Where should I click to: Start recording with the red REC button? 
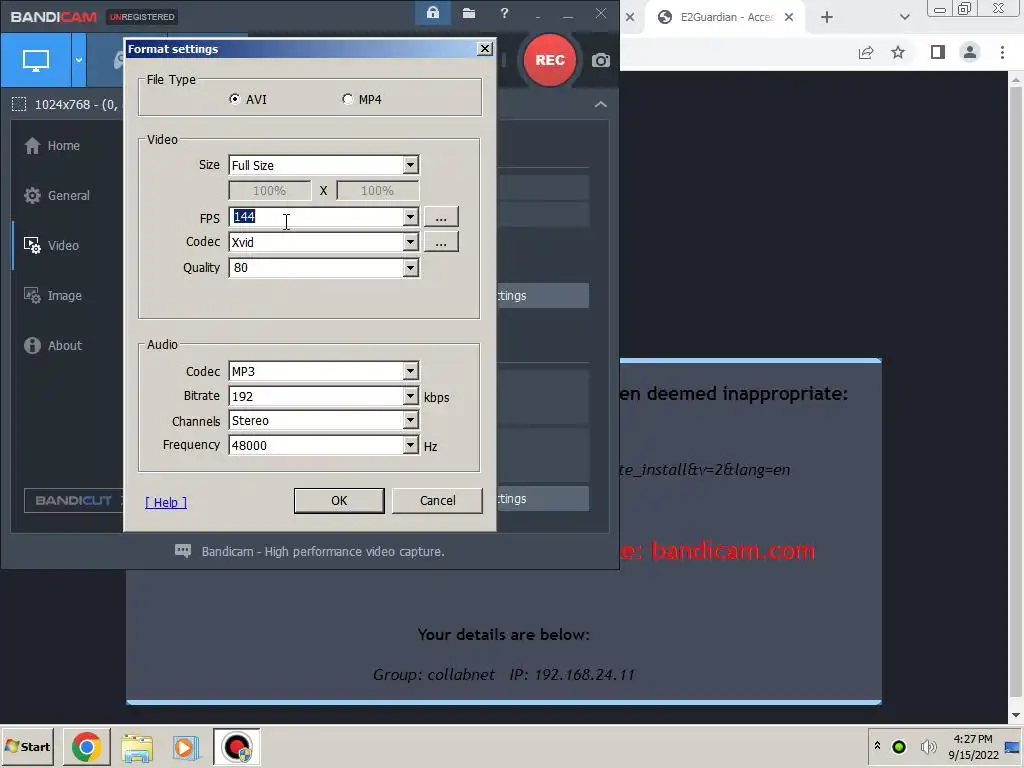click(x=550, y=60)
